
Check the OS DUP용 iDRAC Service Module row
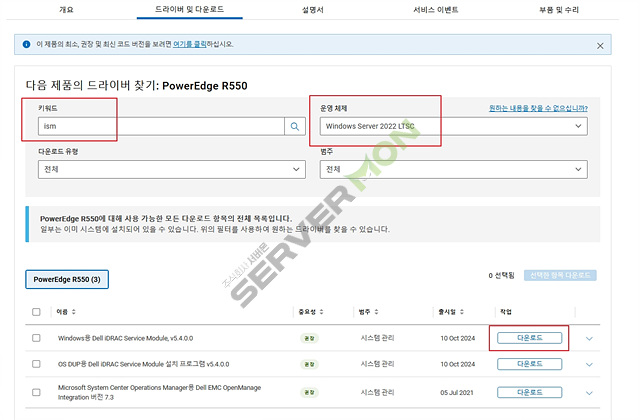[36, 364]
